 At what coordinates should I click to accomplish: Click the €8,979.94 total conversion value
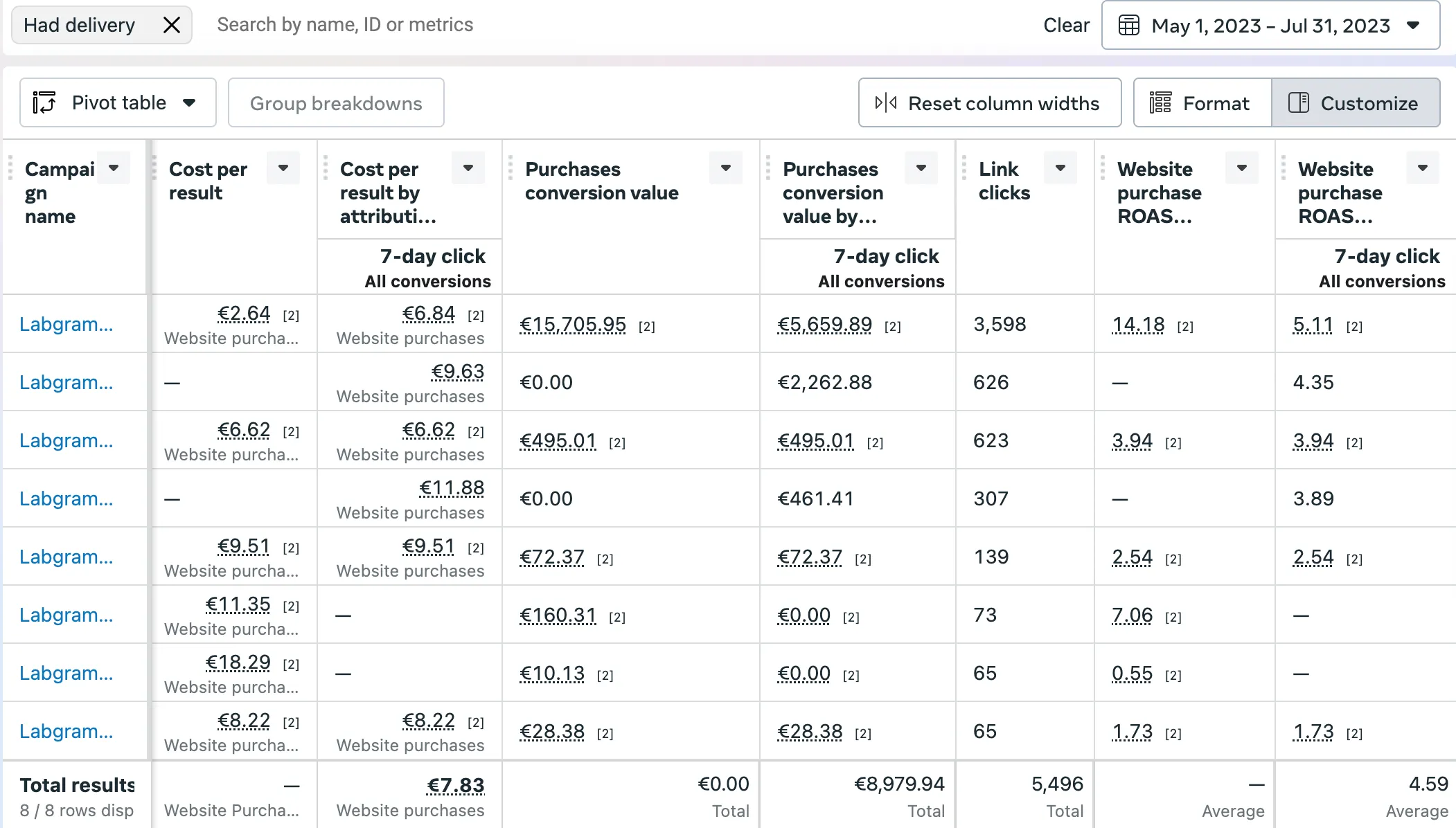[899, 784]
